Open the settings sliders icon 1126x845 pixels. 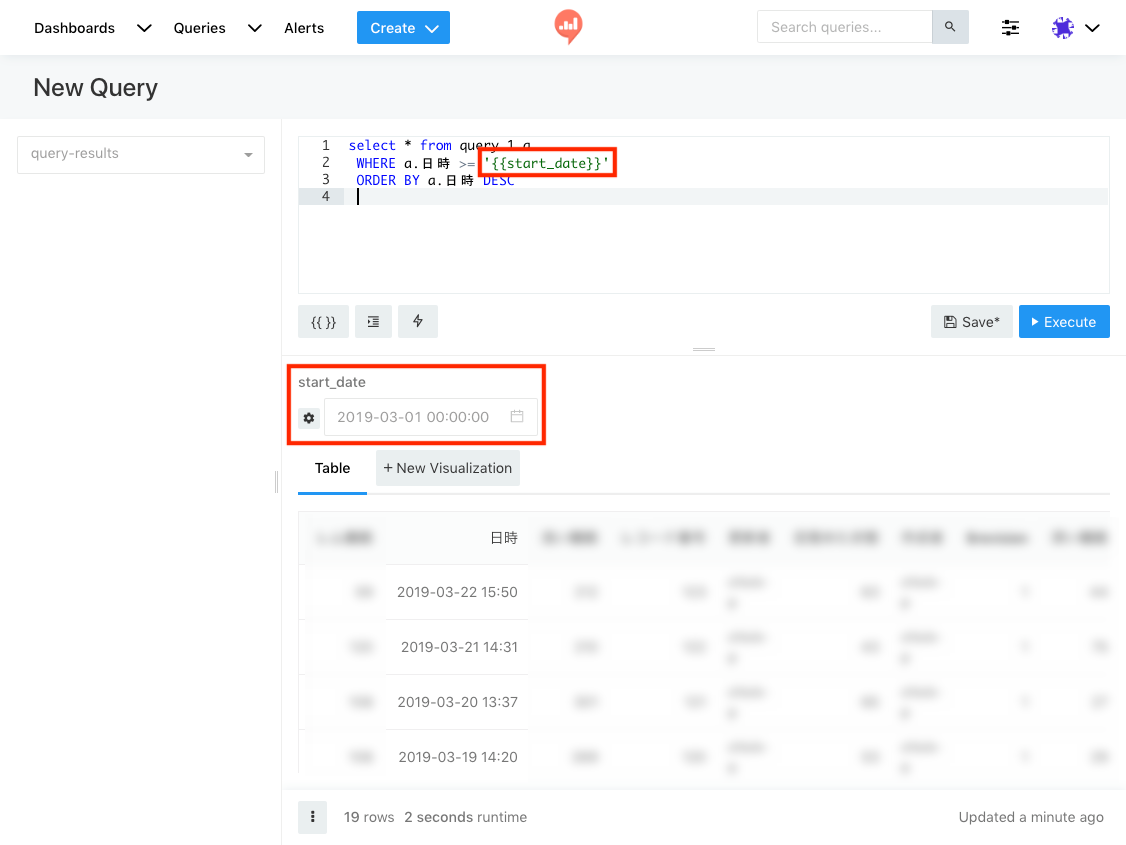1010,28
